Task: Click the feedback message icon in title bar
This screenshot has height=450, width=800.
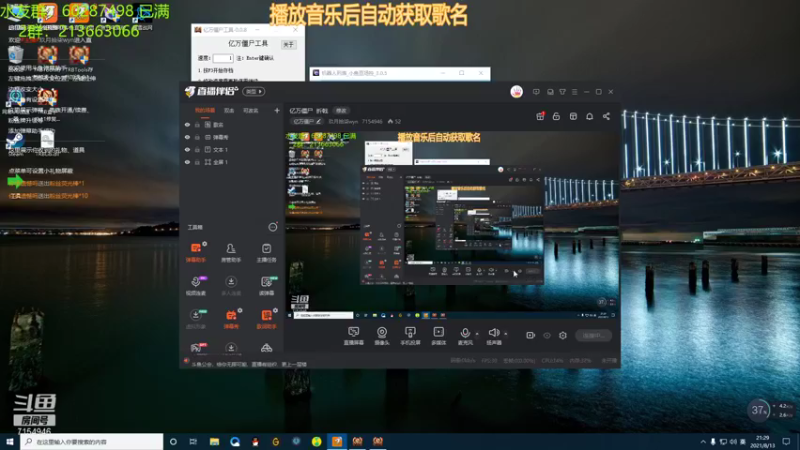Action: tap(536, 92)
